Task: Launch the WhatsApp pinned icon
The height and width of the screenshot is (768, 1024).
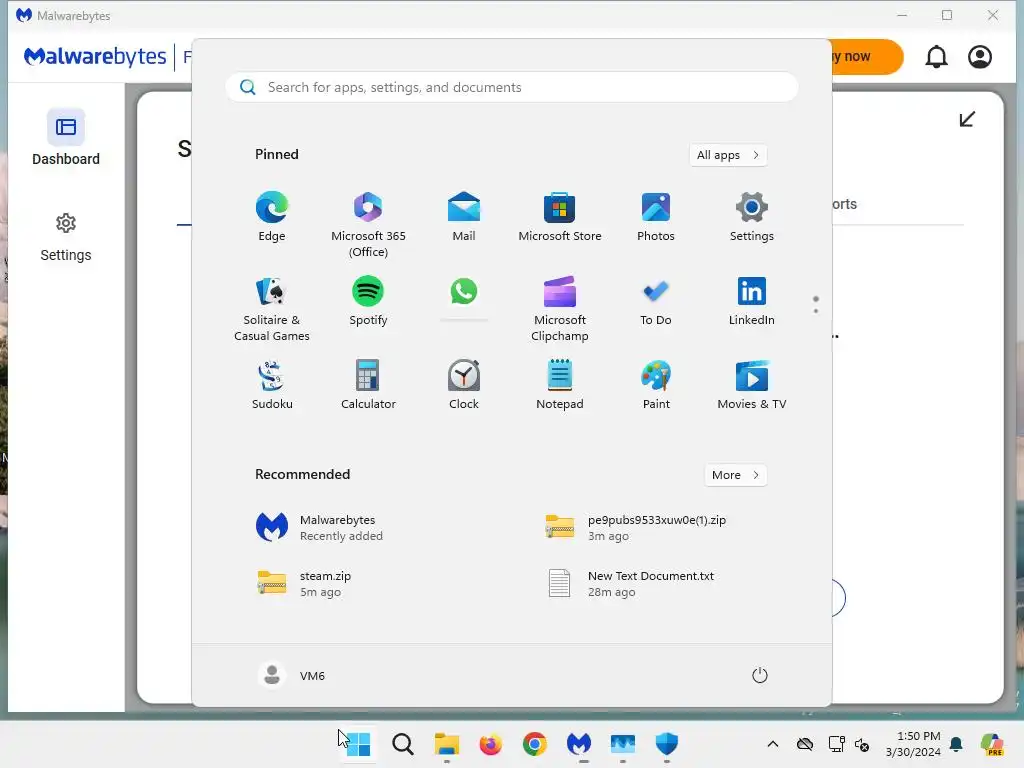Action: pyautogui.click(x=464, y=292)
